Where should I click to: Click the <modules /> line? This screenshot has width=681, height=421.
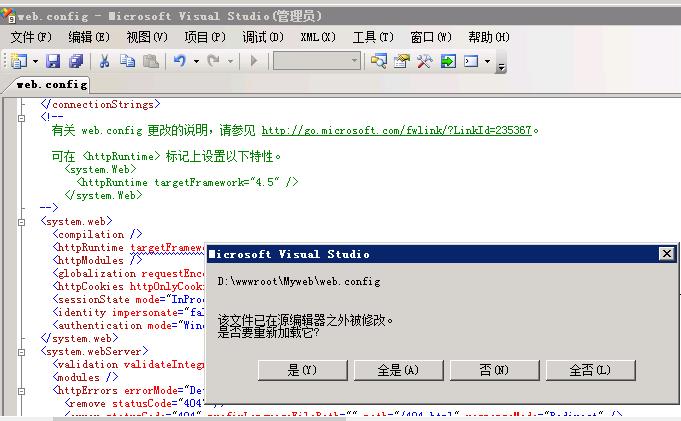(85, 377)
